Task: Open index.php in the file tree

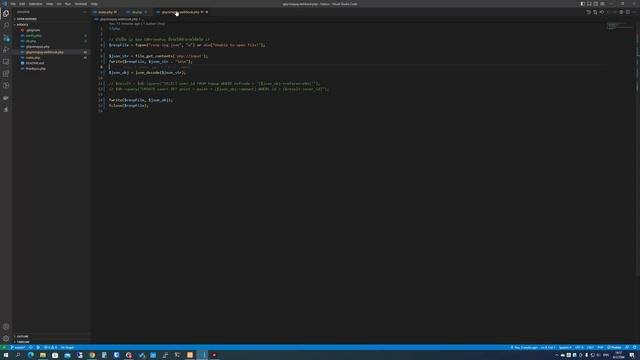Action: [x=33, y=58]
